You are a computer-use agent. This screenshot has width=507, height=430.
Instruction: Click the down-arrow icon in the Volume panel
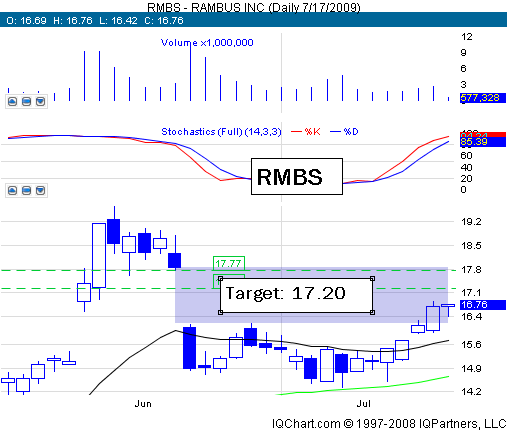click(40, 101)
